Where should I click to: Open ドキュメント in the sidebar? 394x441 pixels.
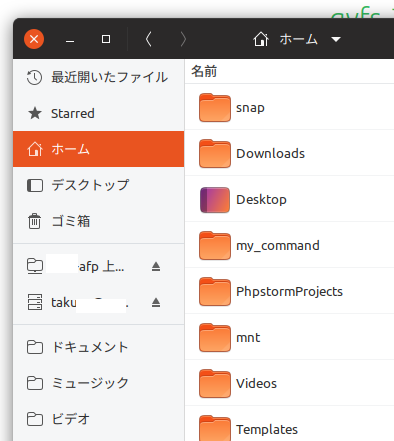click(x=99, y=347)
